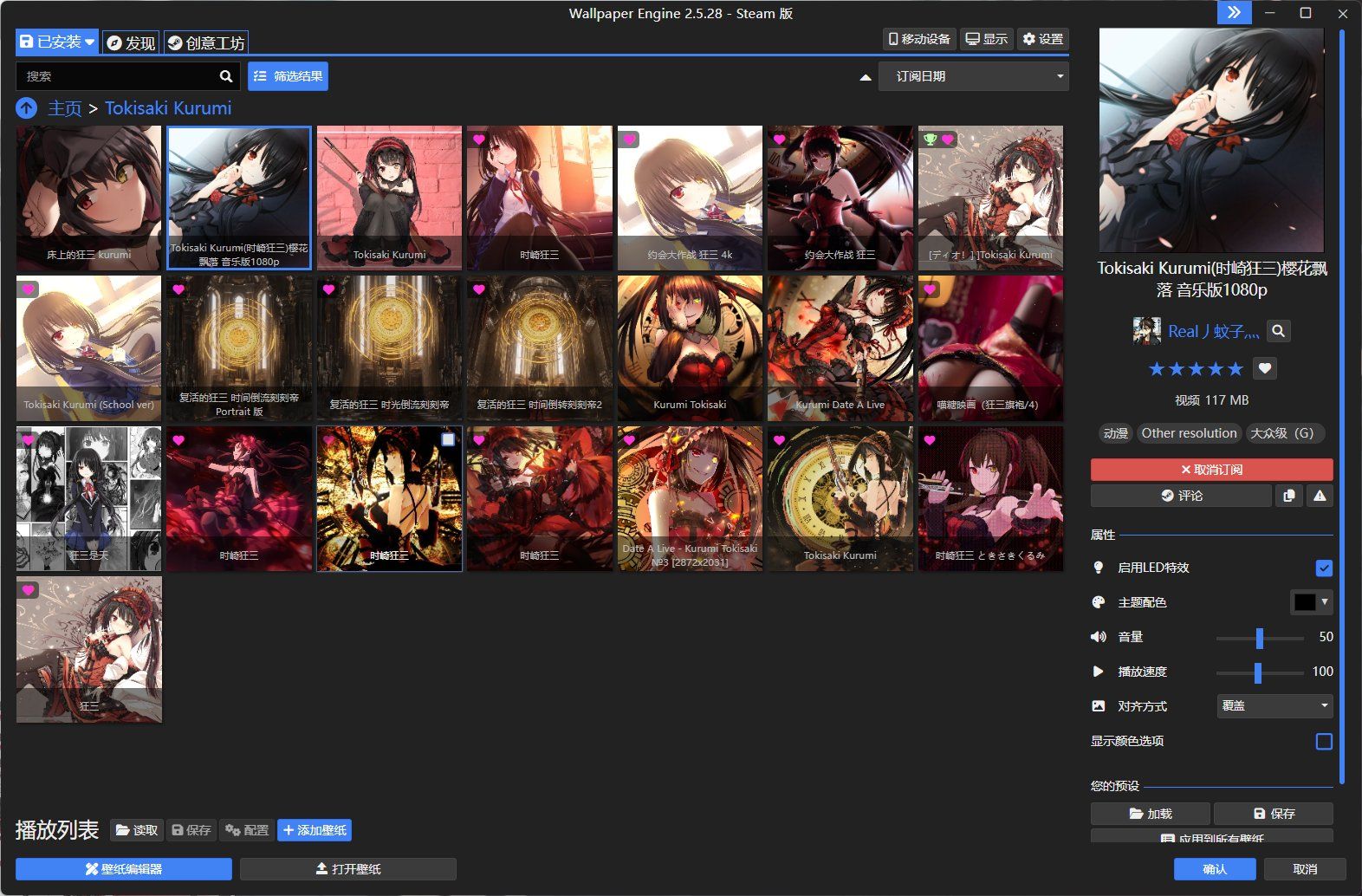Copy the wallpaper link with the copy icon
1362x896 pixels.
[x=1288, y=496]
